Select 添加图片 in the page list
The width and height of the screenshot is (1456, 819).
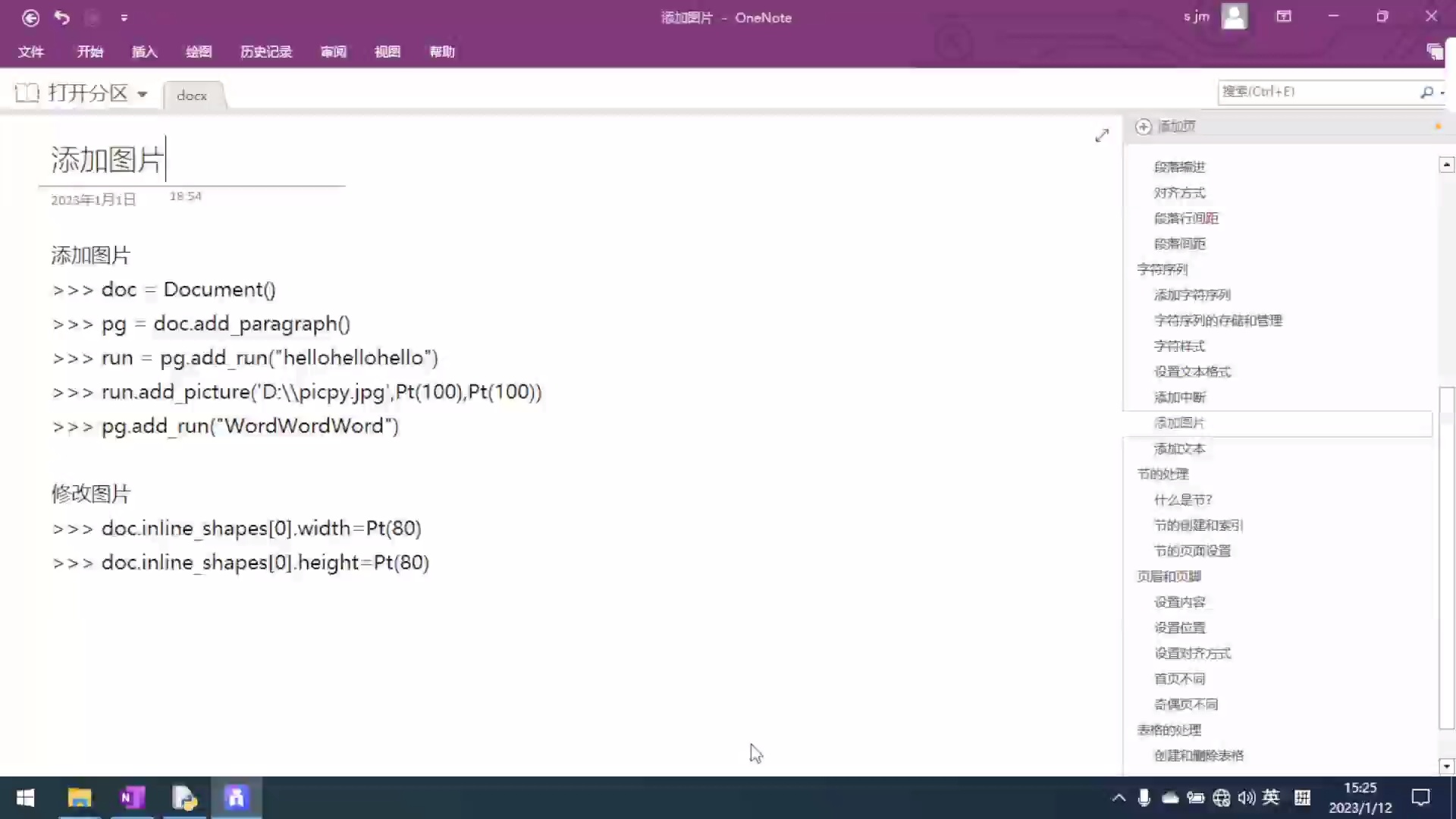coord(1179,422)
